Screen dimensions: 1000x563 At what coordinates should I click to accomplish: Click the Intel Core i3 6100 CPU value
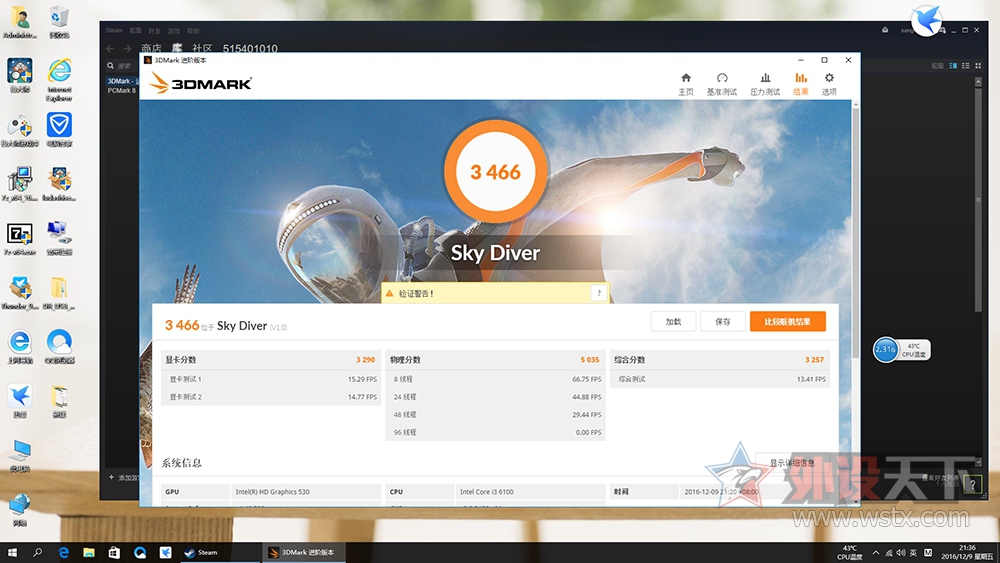[x=487, y=492]
